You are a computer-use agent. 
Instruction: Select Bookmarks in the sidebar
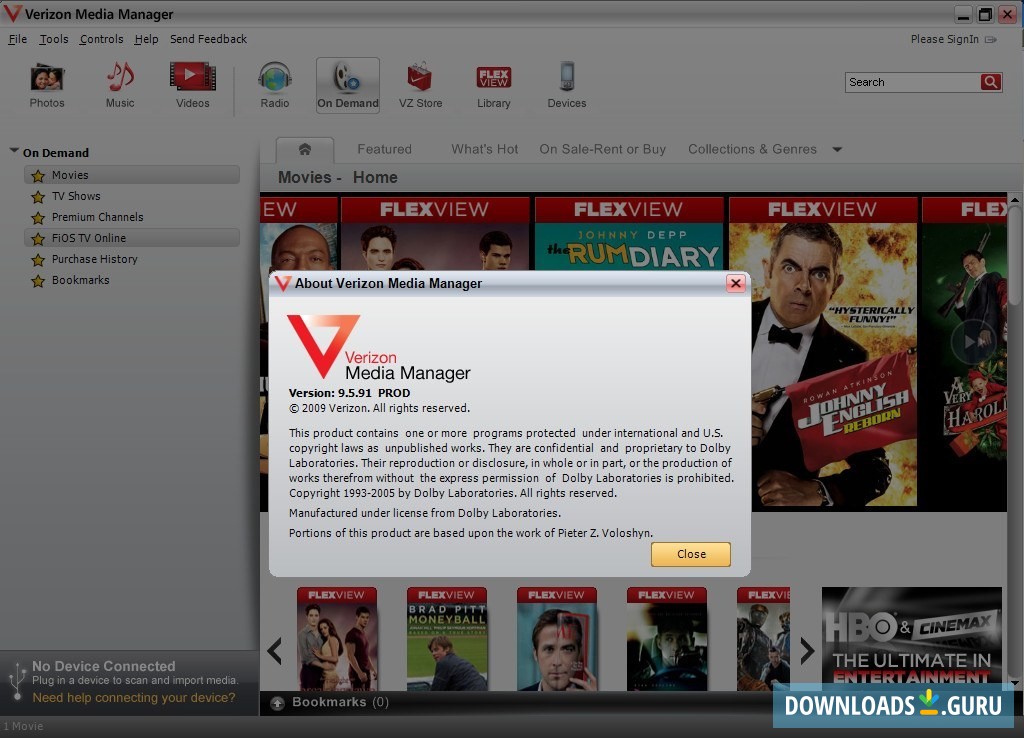[80, 280]
